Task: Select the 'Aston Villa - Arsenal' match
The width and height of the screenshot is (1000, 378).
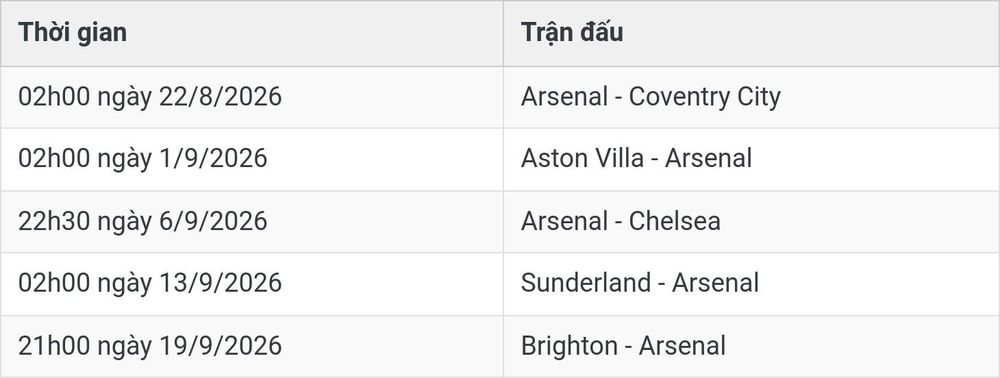Action: (751, 159)
